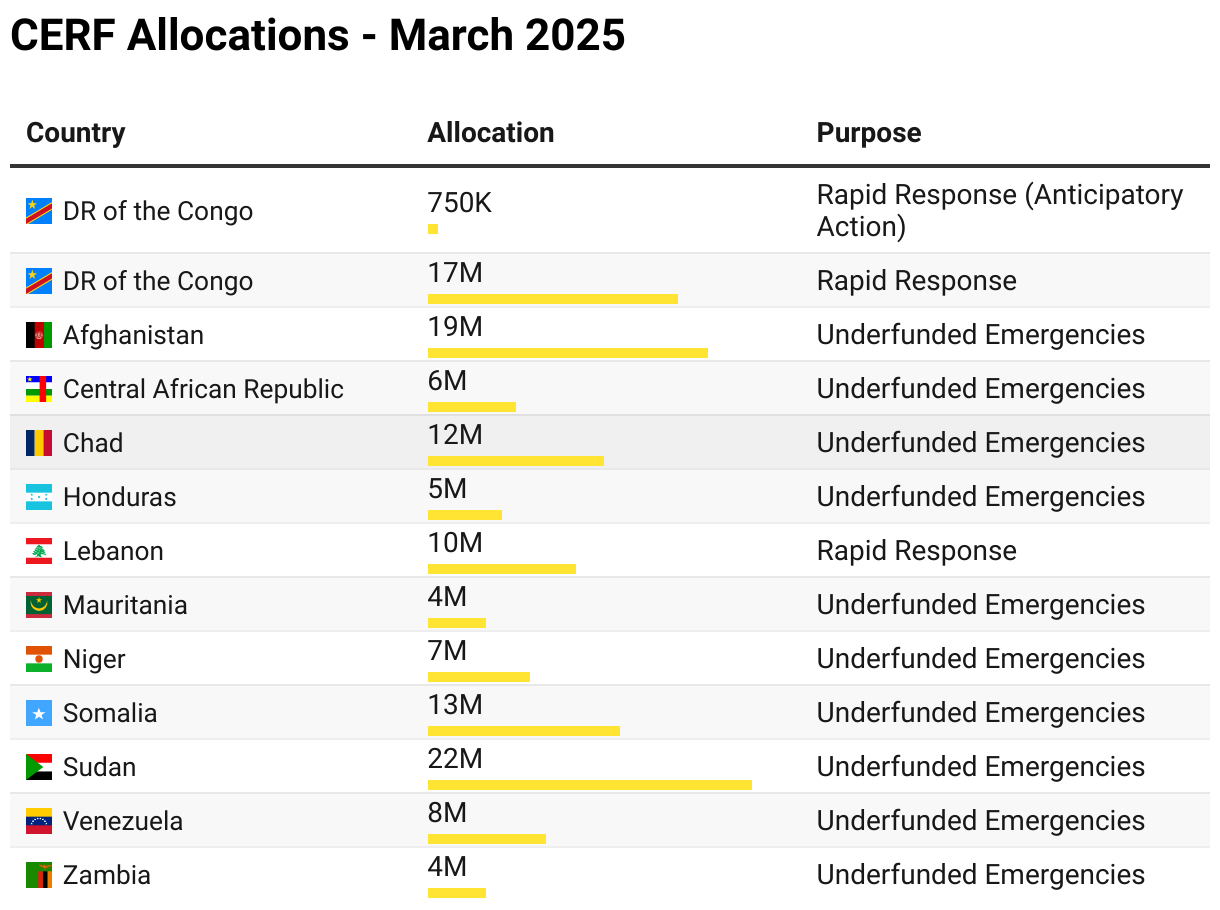Click the Zambia flag icon
Screen dimensions: 1220x910
pyautogui.click(x=39, y=875)
